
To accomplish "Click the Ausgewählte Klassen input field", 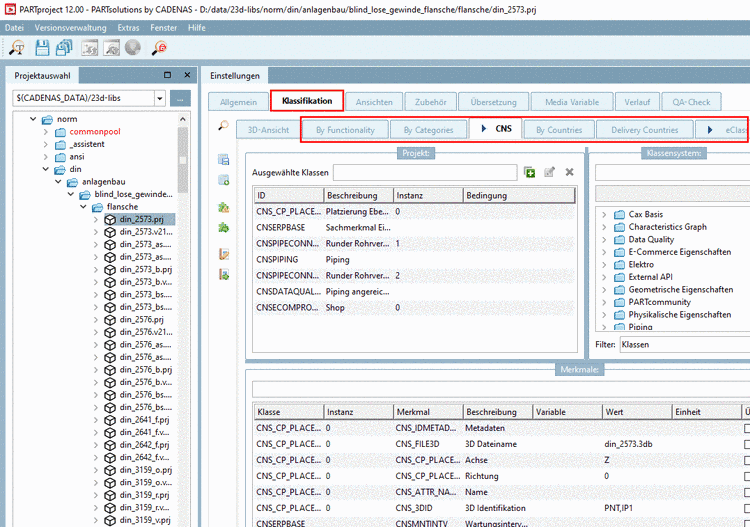I will pos(425,172).
